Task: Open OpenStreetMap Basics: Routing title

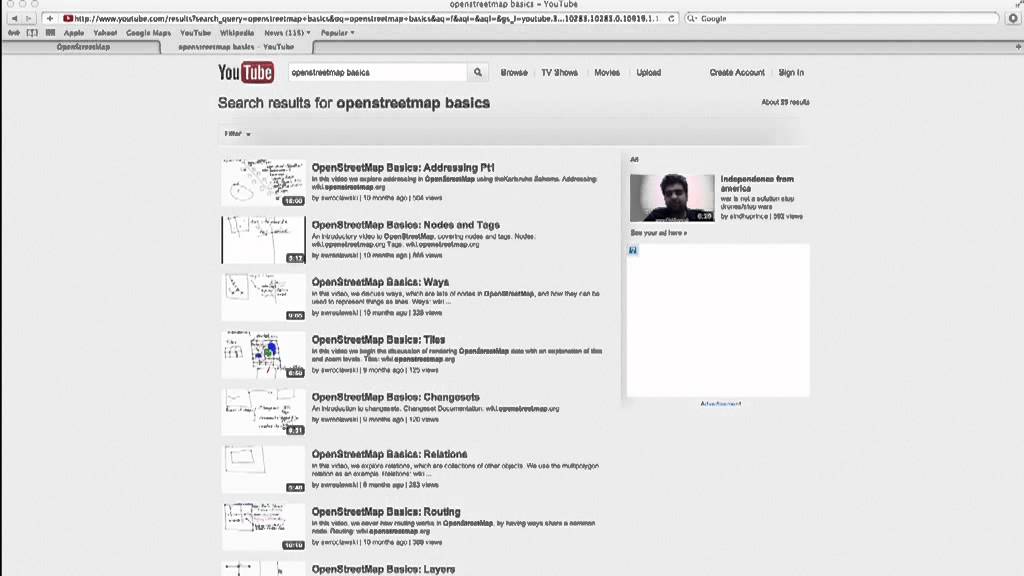Action: [386, 512]
